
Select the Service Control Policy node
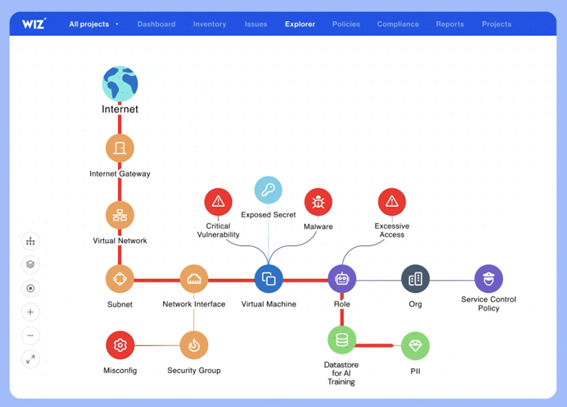489,279
